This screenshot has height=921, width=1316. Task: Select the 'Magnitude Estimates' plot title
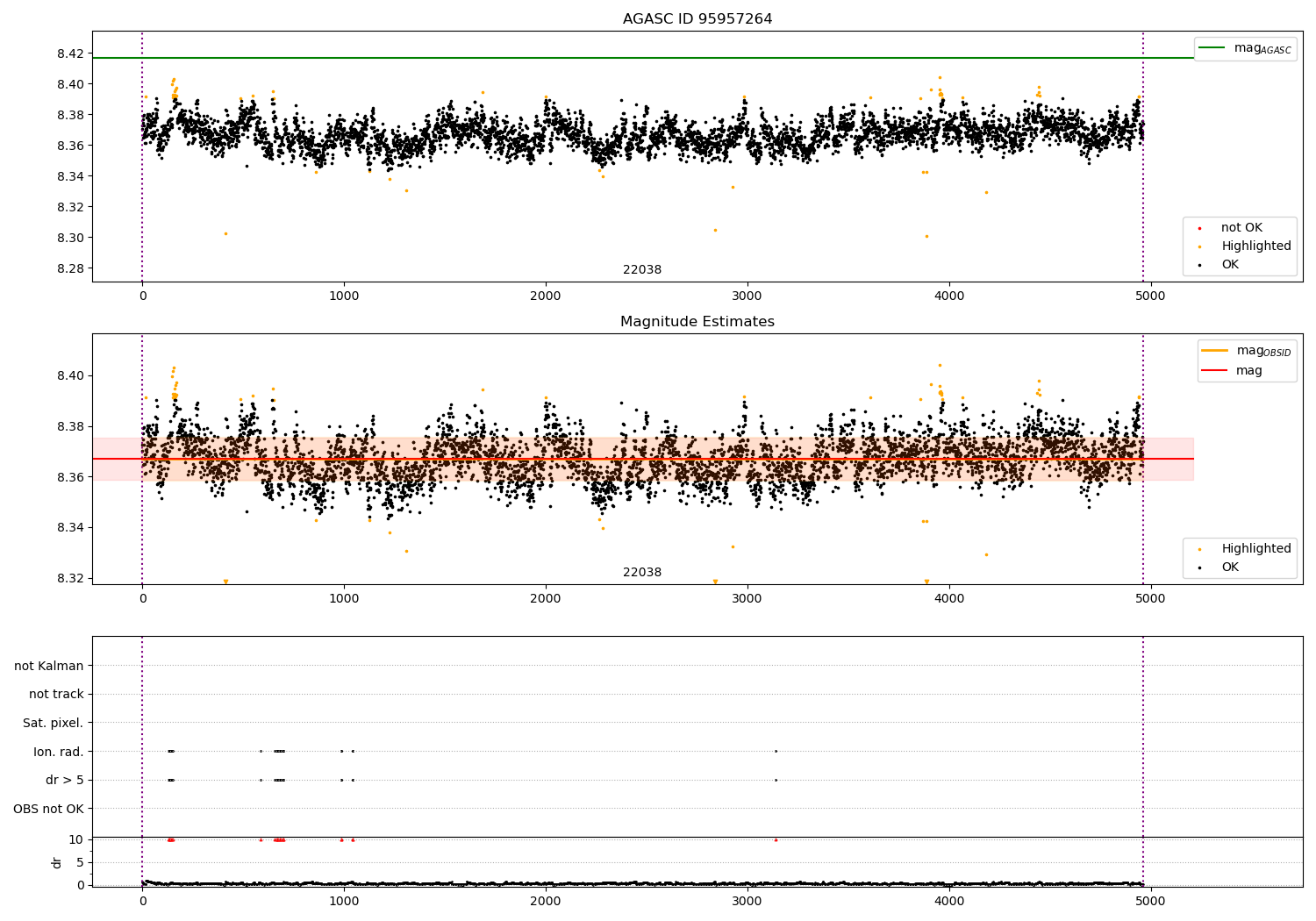[697, 322]
